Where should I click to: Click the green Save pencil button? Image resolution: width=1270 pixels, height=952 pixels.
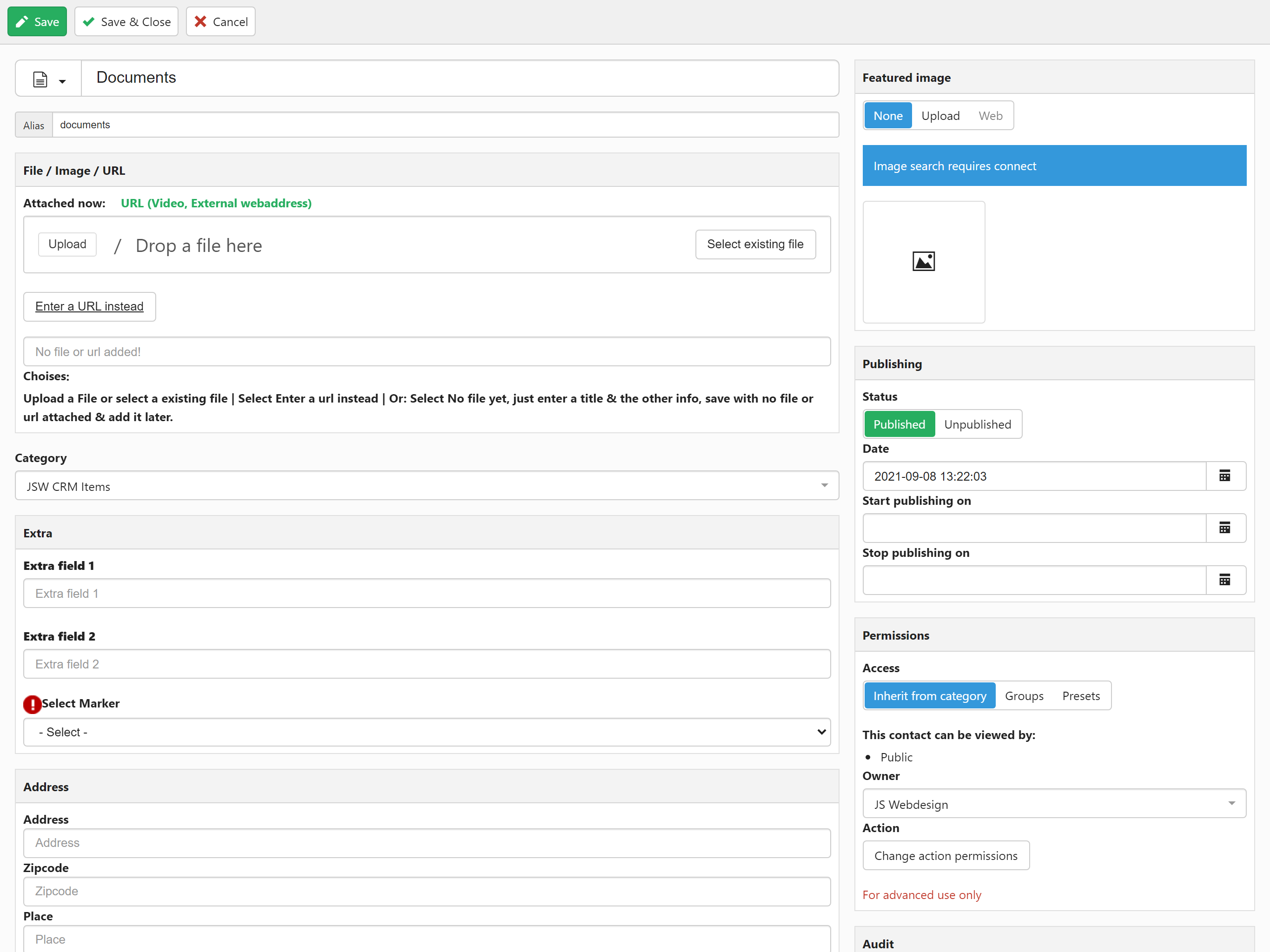pos(37,22)
